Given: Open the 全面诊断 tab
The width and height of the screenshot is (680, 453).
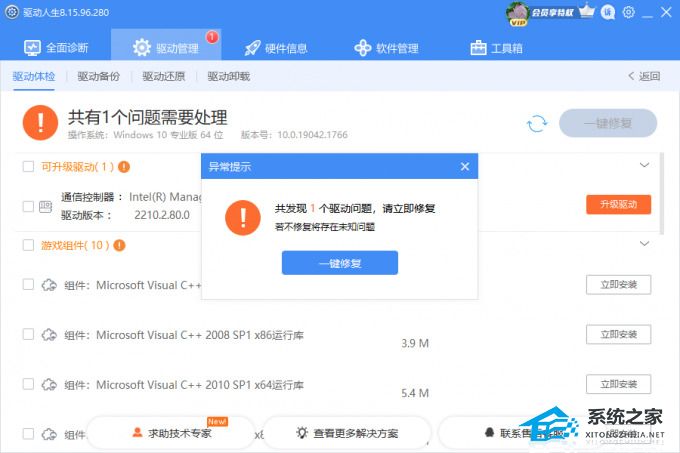Looking at the screenshot, I should tap(56, 48).
